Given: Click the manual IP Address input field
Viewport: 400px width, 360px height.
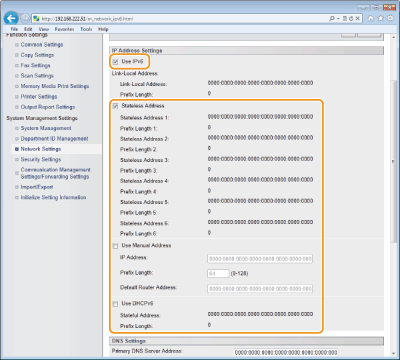Looking at the screenshot, I should [260, 259].
